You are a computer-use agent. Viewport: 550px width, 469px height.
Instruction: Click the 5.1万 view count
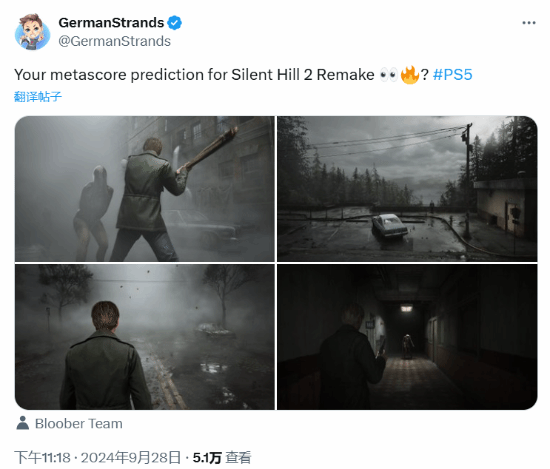click(207, 457)
